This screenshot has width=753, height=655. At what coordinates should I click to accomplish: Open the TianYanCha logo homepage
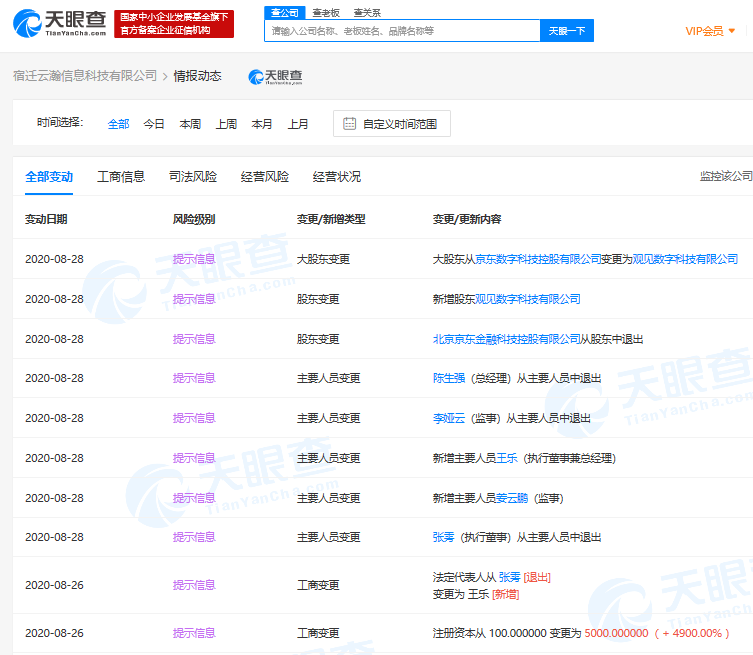tap(60, 23)
